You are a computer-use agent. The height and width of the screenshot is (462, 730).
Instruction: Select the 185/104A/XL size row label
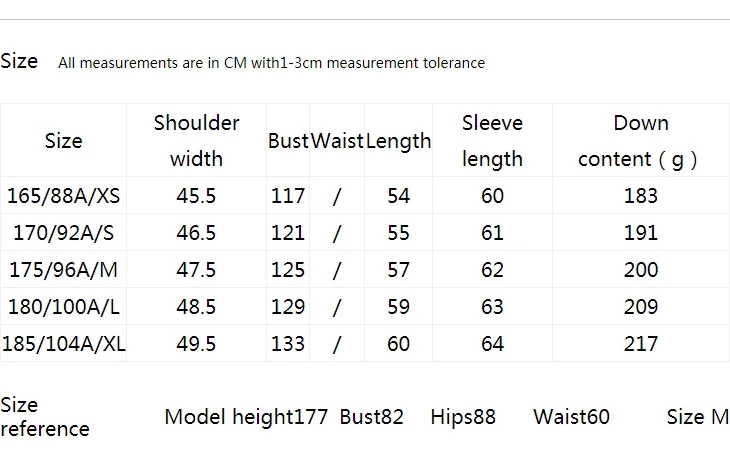tap(64, 344)
